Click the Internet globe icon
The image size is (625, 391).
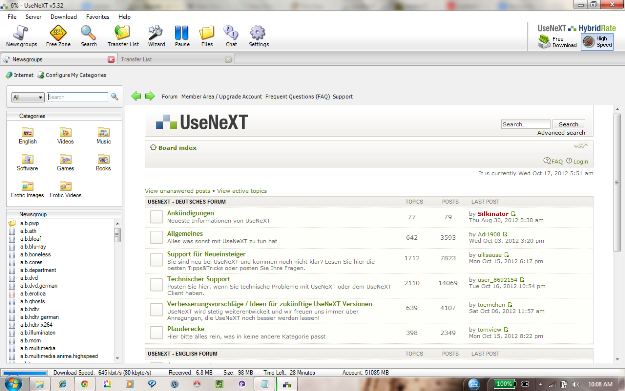[9, 75]
